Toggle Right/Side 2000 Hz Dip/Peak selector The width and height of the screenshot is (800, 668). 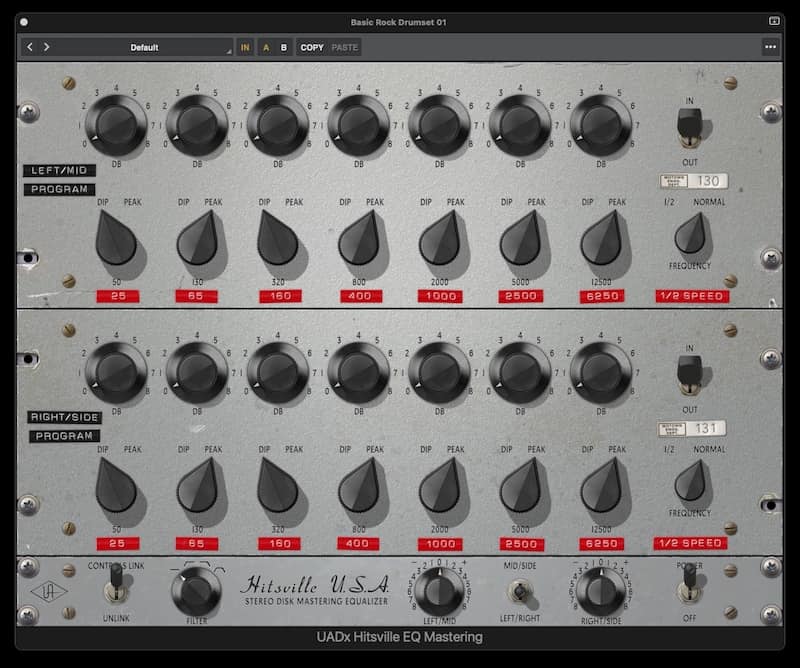pos(440,485)
